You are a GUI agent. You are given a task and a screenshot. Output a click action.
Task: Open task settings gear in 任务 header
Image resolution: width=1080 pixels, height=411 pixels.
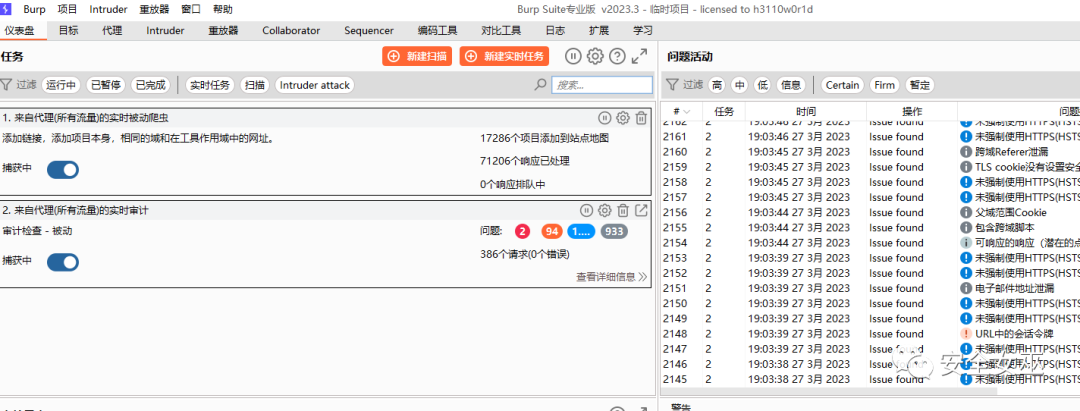coord(595,56)
